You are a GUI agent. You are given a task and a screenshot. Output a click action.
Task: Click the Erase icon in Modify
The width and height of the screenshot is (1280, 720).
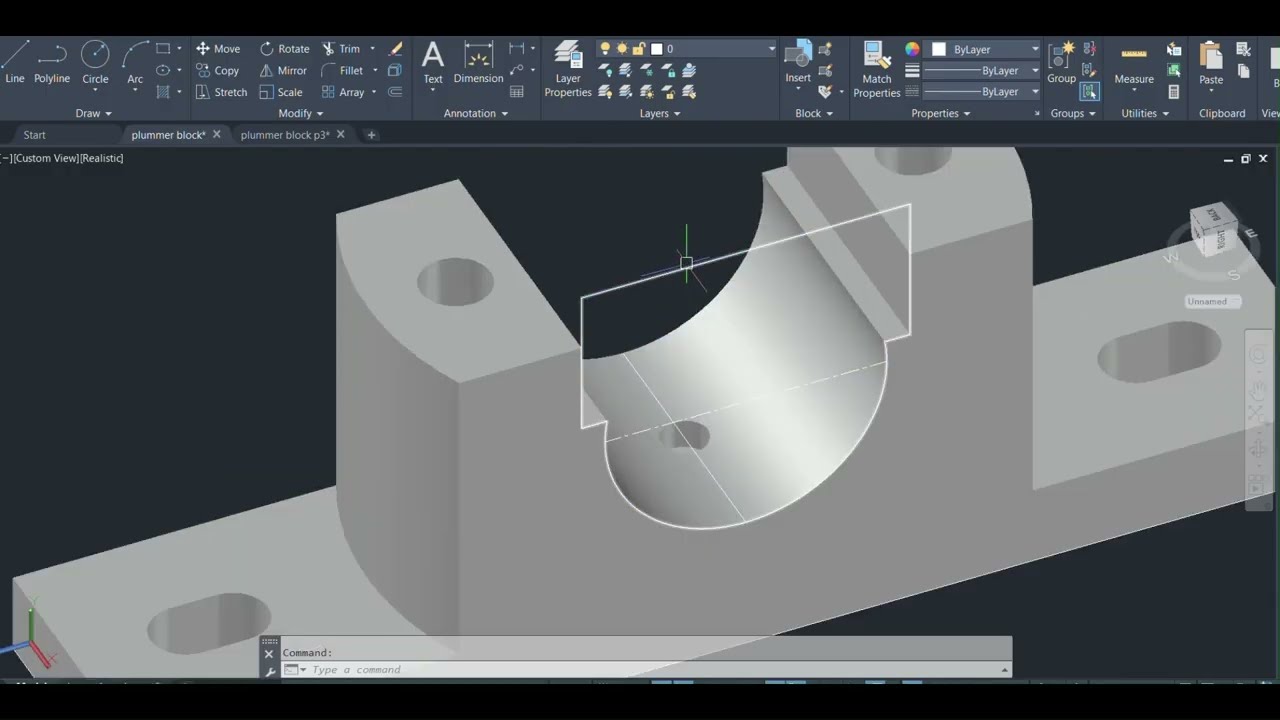tap(395, 48)
